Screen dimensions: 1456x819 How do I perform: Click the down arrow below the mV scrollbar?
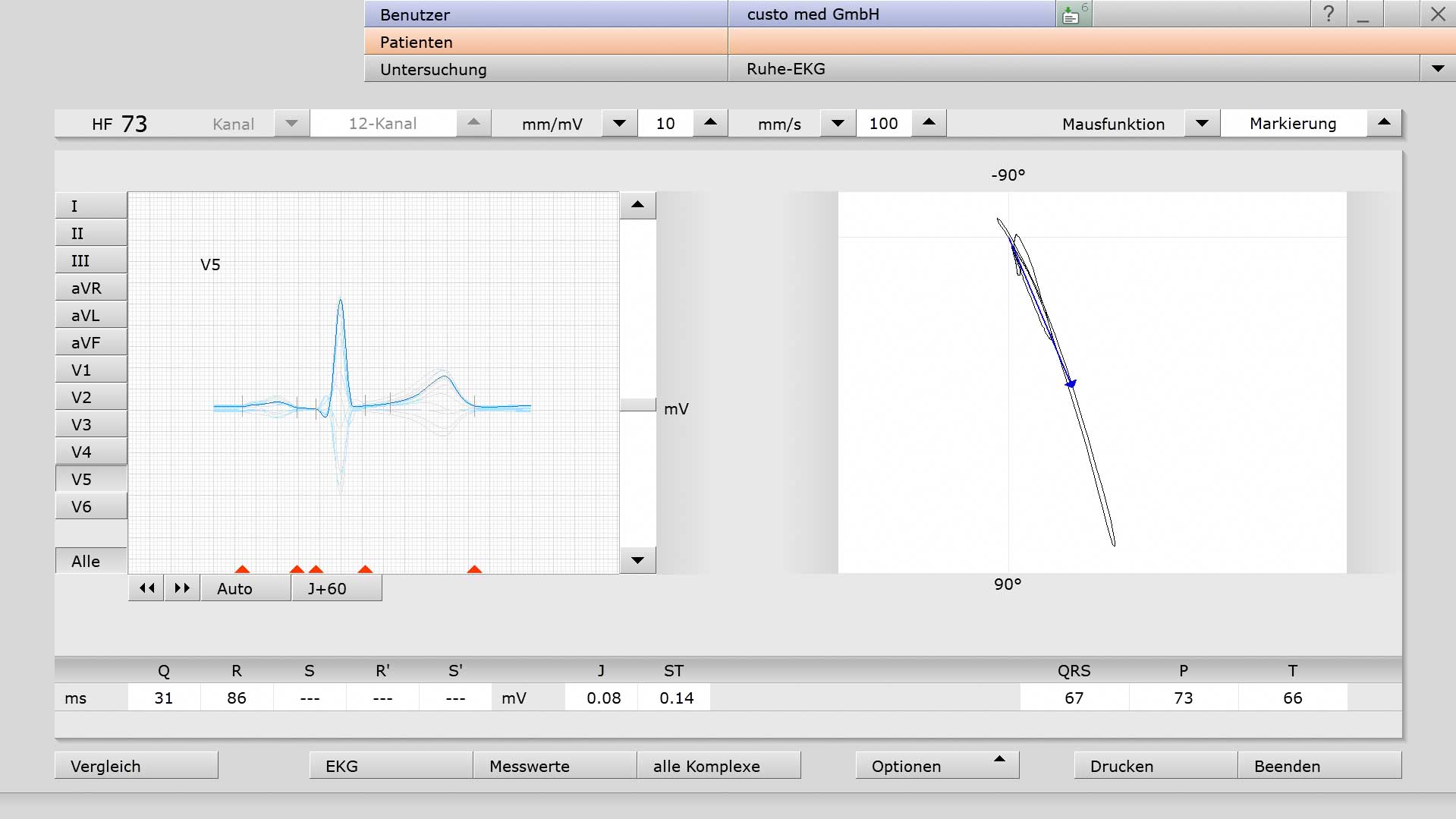tap(637, 560)
